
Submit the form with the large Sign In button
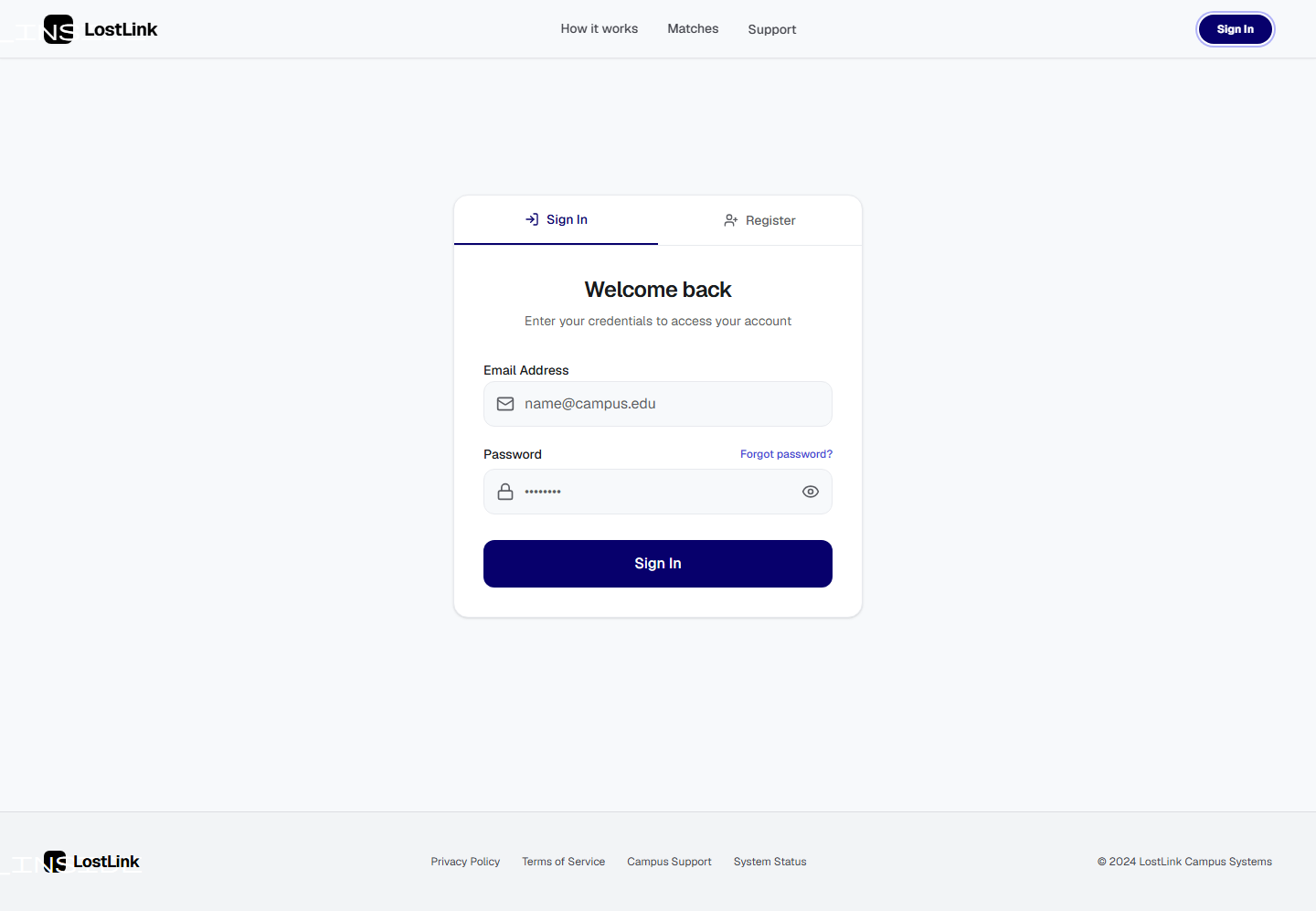(658, 564)
